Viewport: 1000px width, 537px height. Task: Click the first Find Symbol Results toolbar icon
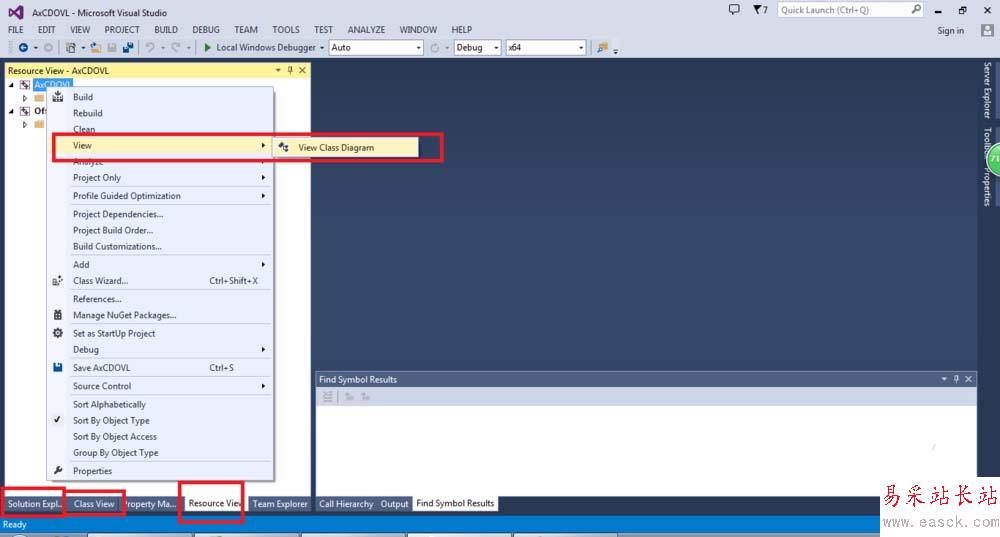point(328,397)
